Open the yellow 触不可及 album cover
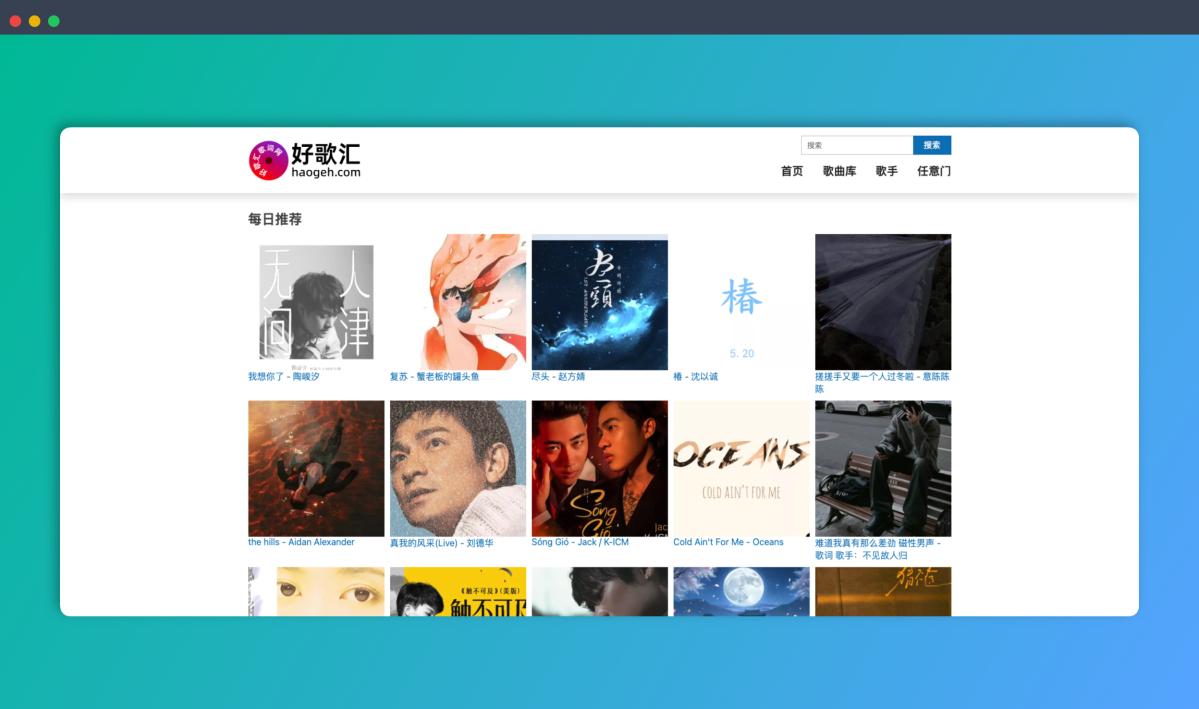The width and height of the screenshot is (1199, 709). tap(458, 591)
